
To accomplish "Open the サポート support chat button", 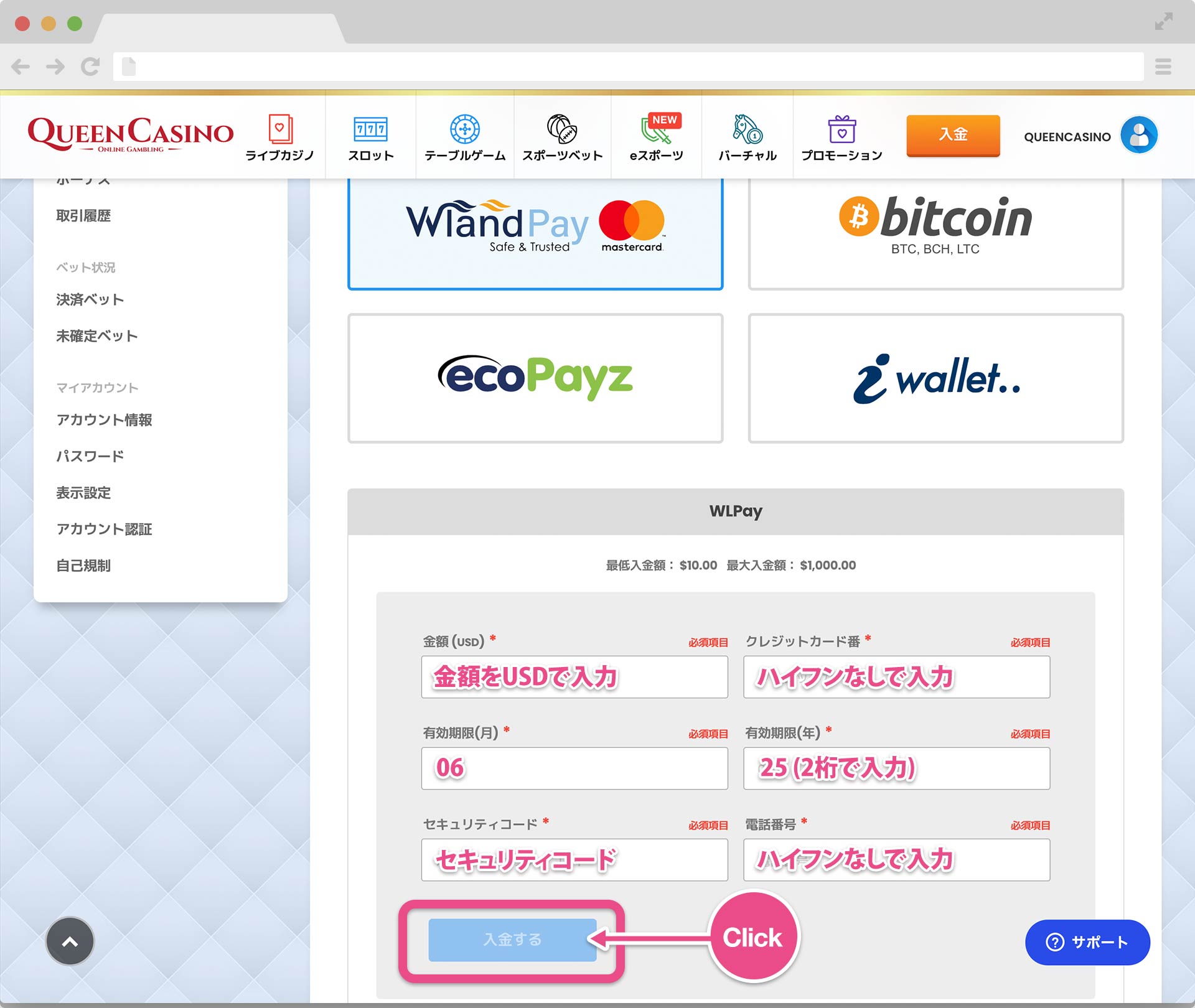I will coord(1087,942).
